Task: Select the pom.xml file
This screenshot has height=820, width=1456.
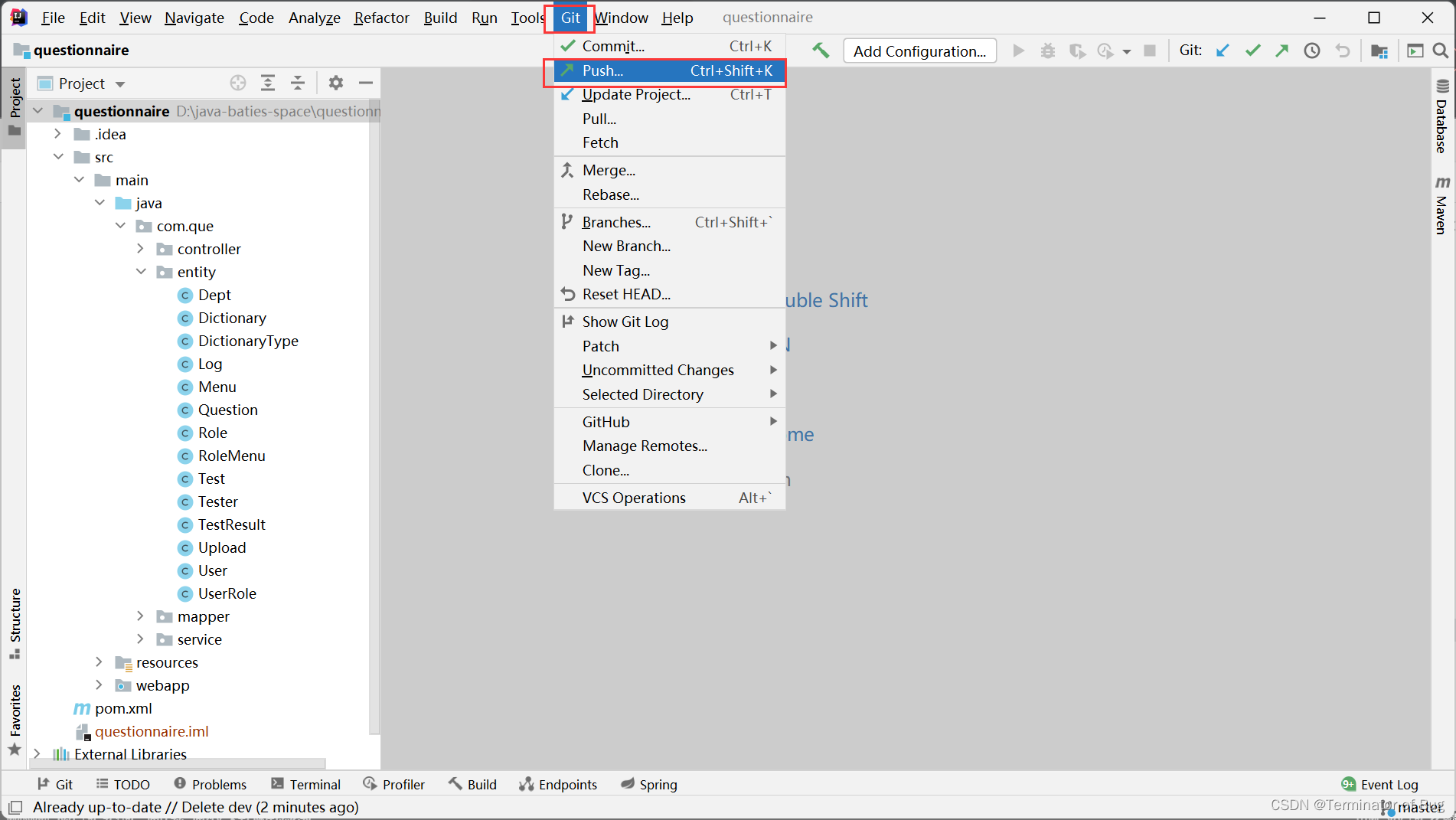Action: 113,708
